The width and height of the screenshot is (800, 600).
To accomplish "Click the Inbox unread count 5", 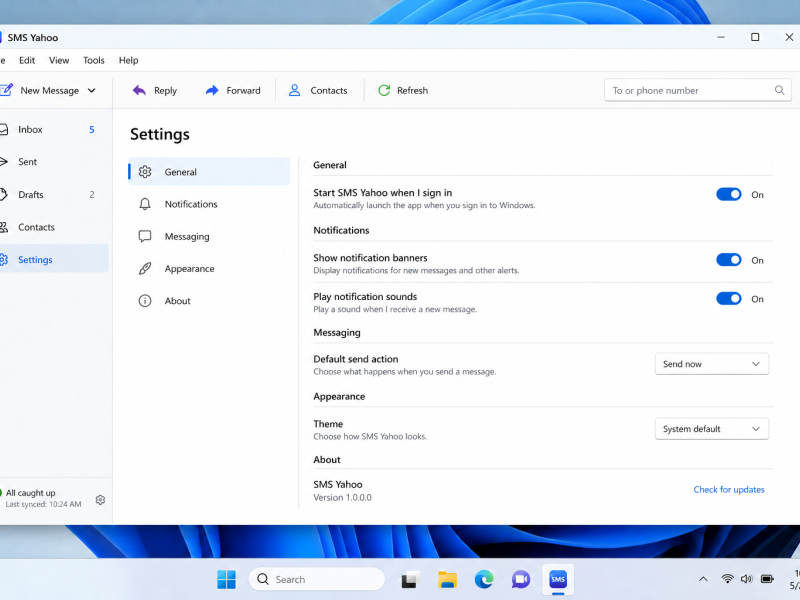I will pyautogui.click(x=92, y=130).
